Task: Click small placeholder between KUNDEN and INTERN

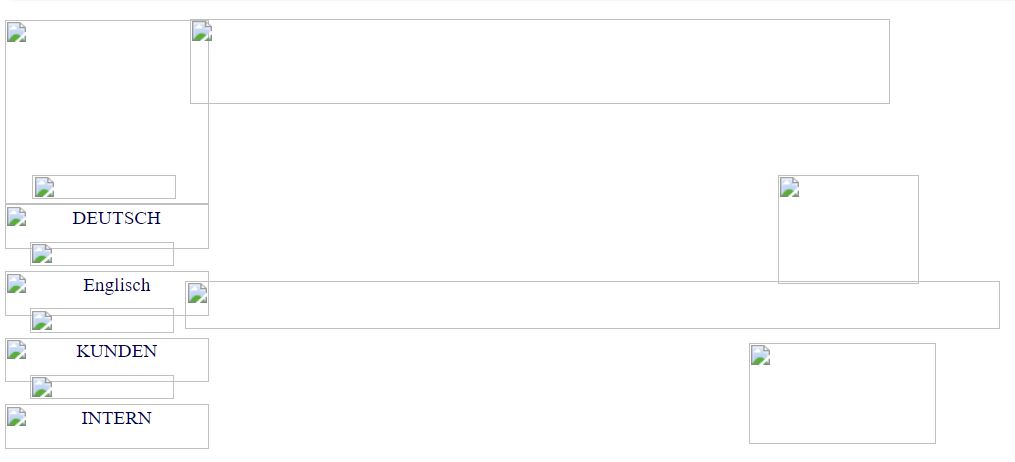Action: tap(102, 387)
